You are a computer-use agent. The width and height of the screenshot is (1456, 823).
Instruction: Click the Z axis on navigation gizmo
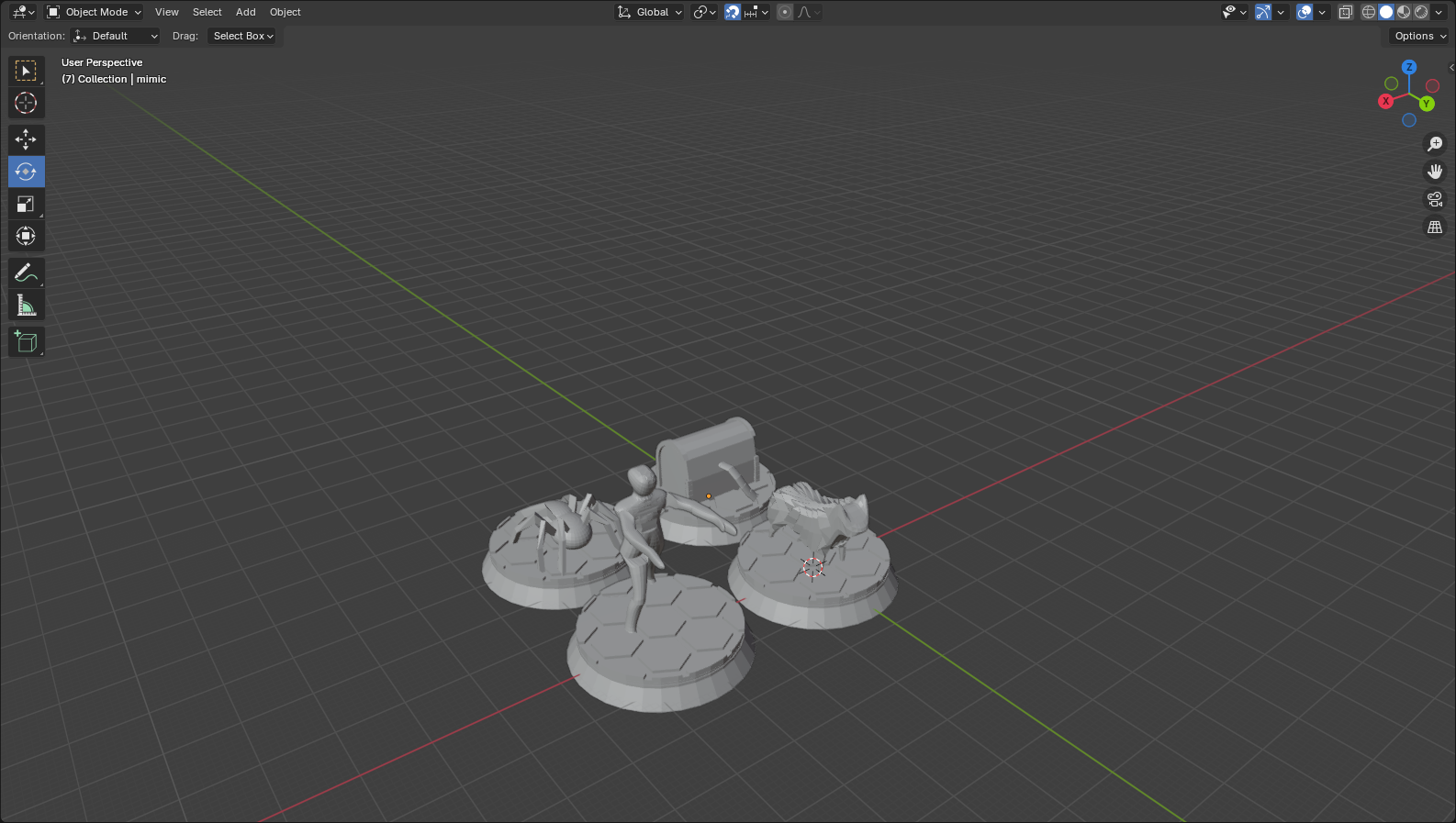pos(1409,67)
